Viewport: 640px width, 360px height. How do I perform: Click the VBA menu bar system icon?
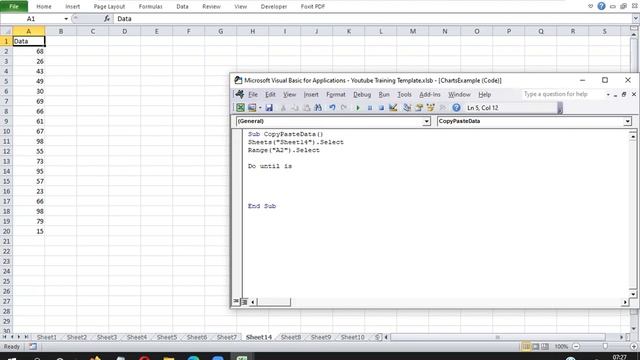point(240,94)
